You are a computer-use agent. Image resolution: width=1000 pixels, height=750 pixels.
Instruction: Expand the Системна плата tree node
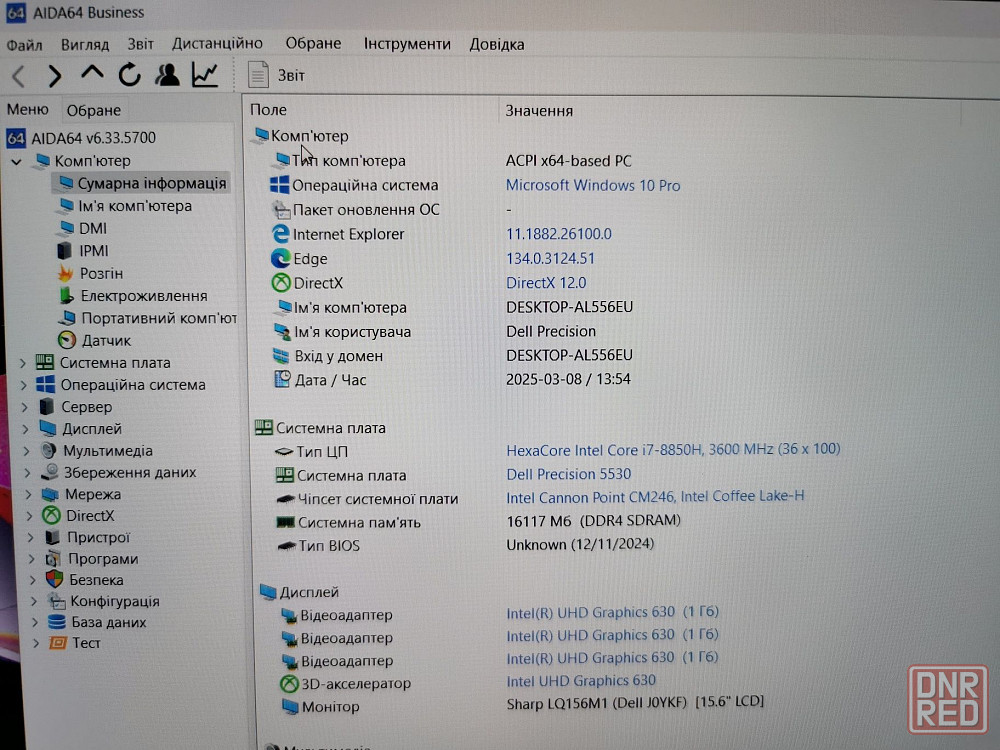pyautogui.click(x=22, y=363)
